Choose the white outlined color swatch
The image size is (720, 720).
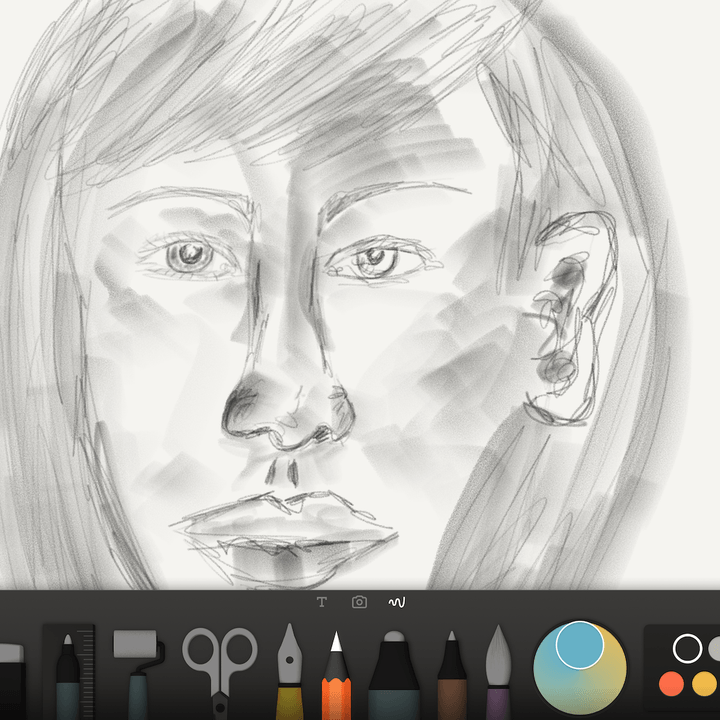(687, 648)
